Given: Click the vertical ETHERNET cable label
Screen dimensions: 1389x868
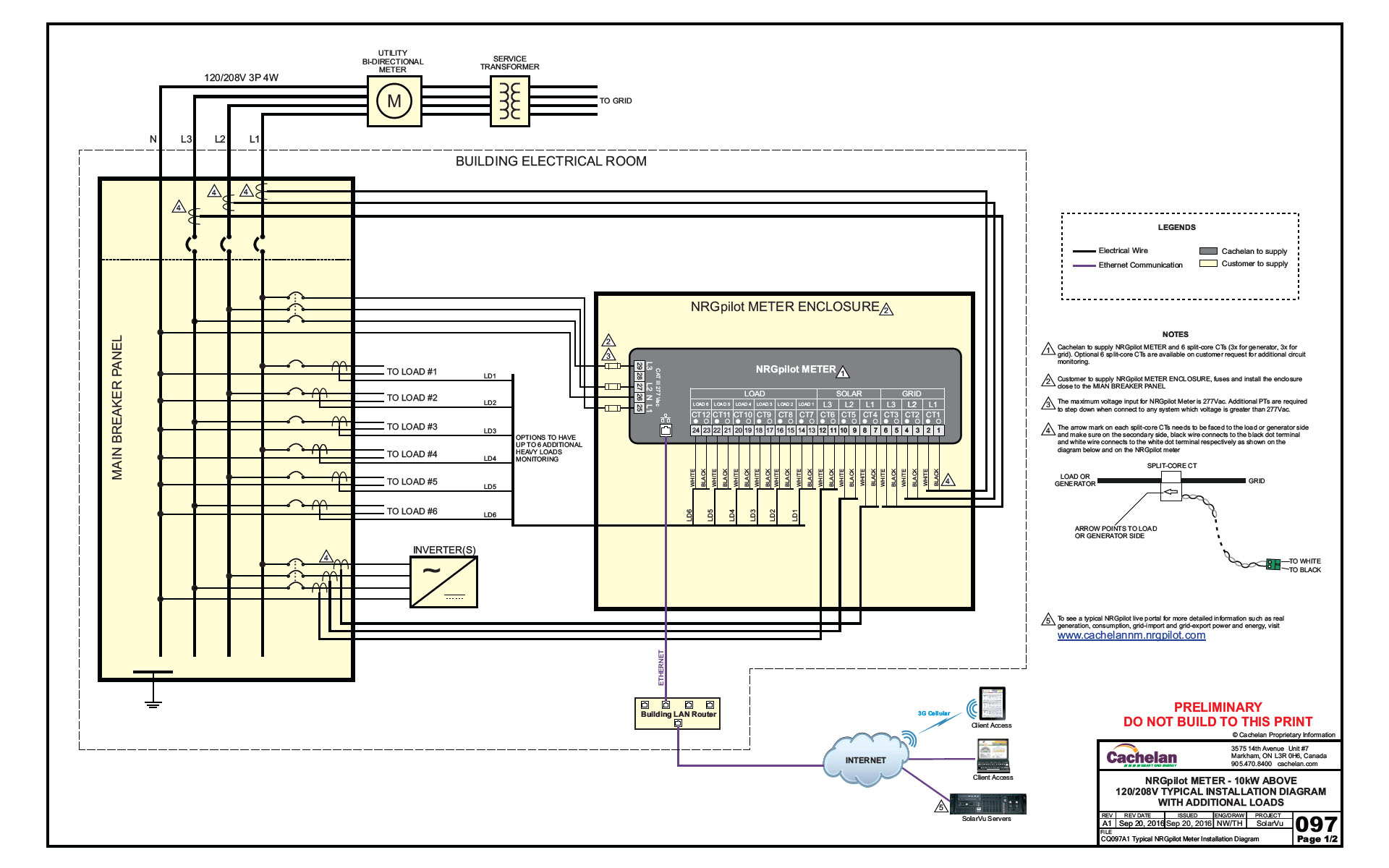Looking at the screenshot, I should 660,668.
